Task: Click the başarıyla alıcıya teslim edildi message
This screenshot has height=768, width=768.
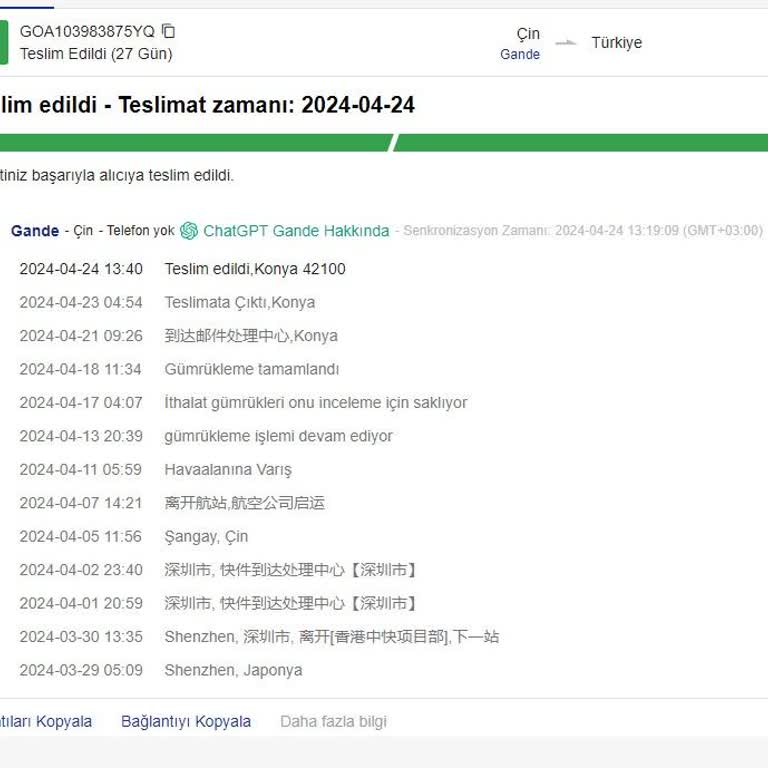Action: (117, 175)
